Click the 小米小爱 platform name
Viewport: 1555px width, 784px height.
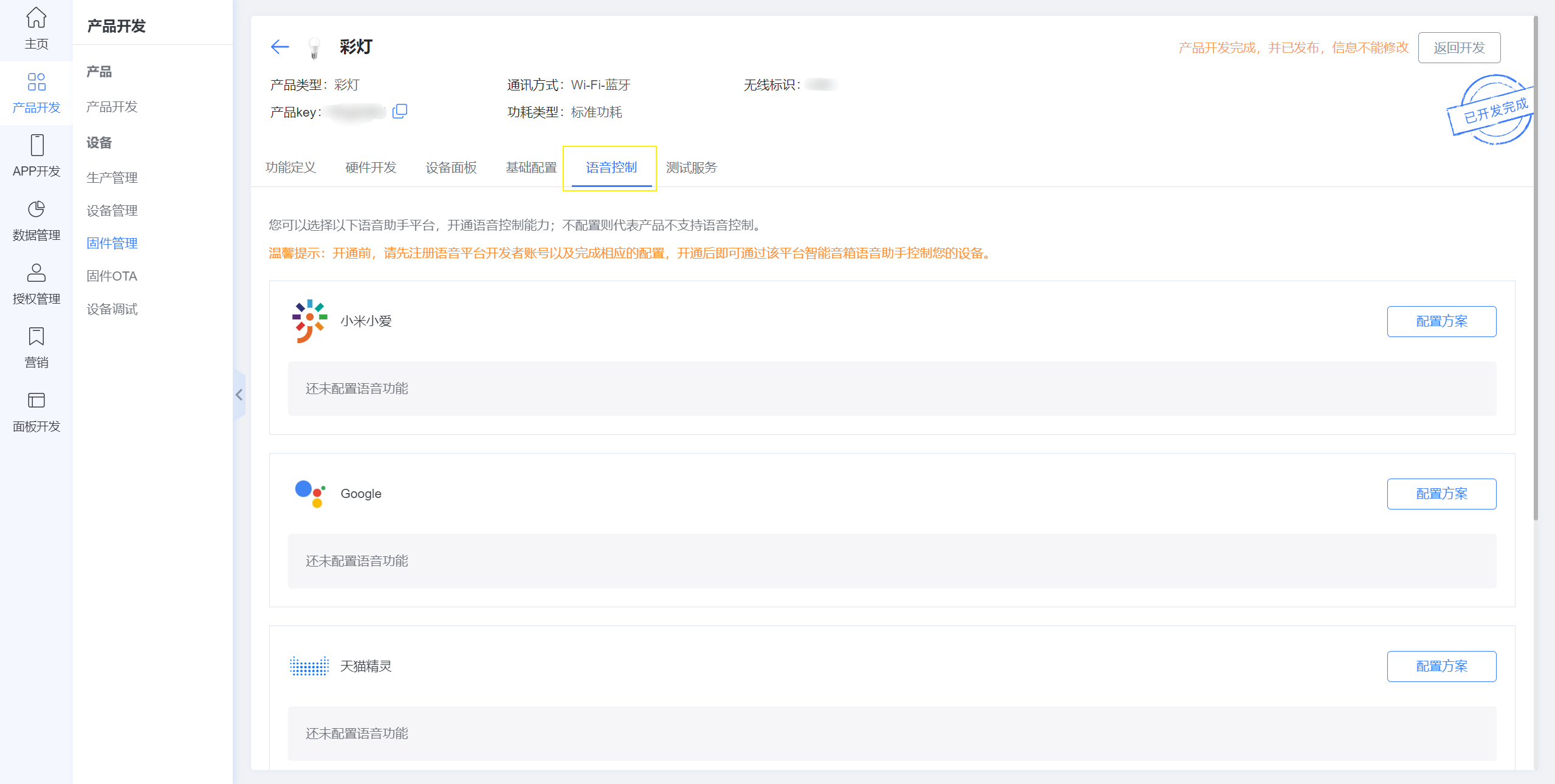366,321
